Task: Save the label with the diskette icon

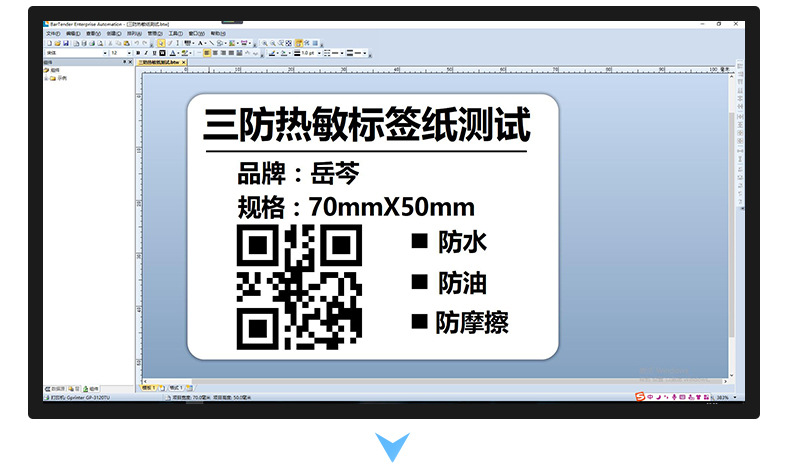Action: (65, 43)
